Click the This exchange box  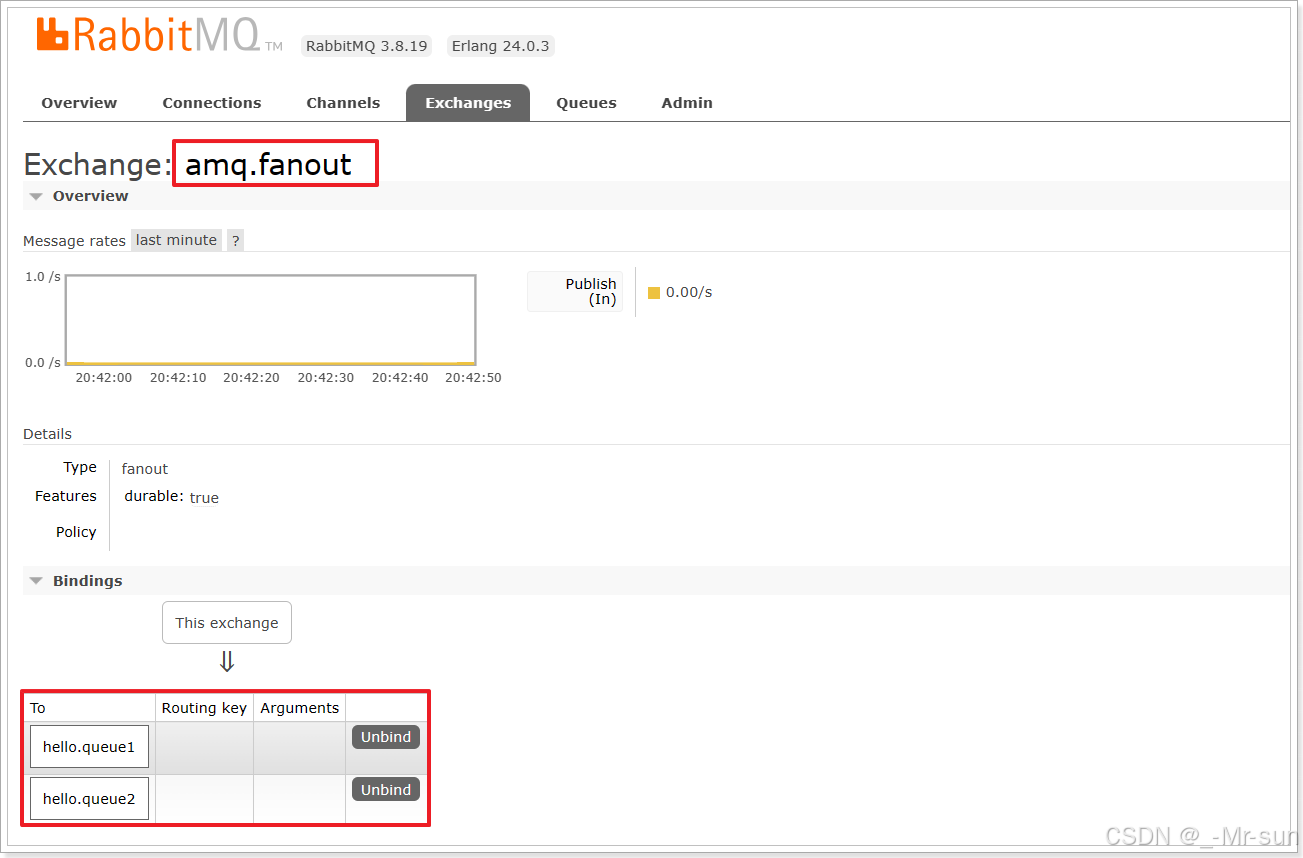(x=227, y=622)
